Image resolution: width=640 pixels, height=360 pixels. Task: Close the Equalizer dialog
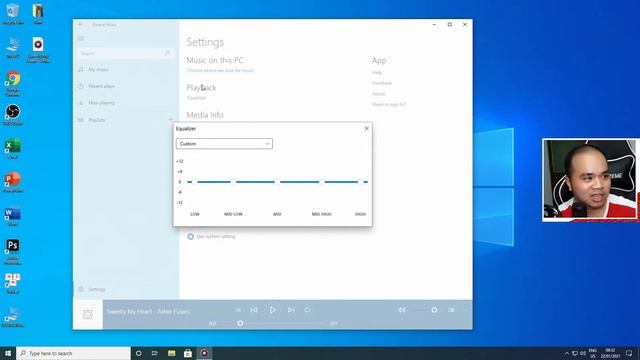coord(366,129)
